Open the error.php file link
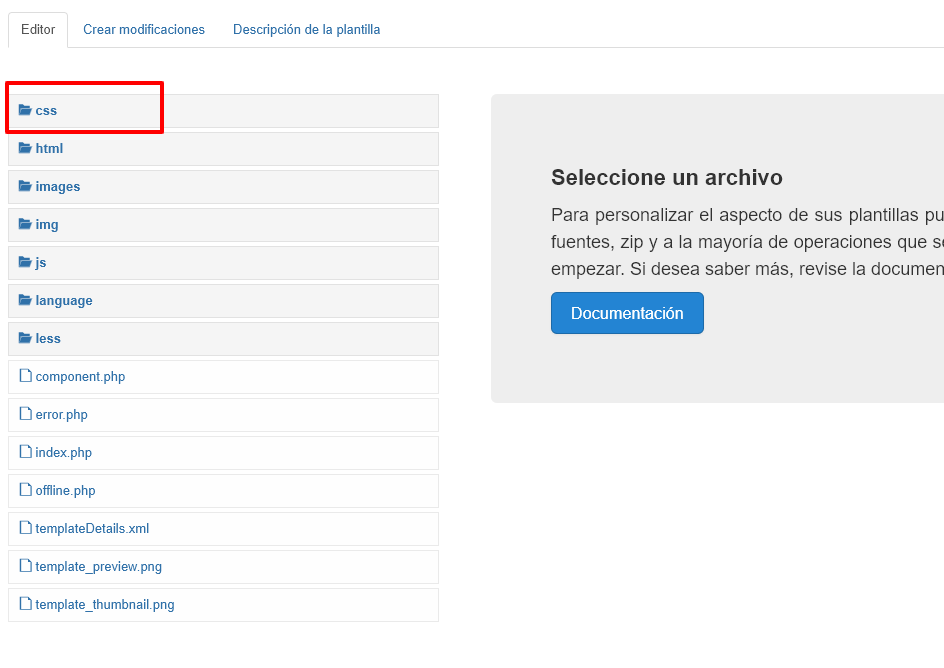This screenshot has height=668, width=944. click(61, 415)
